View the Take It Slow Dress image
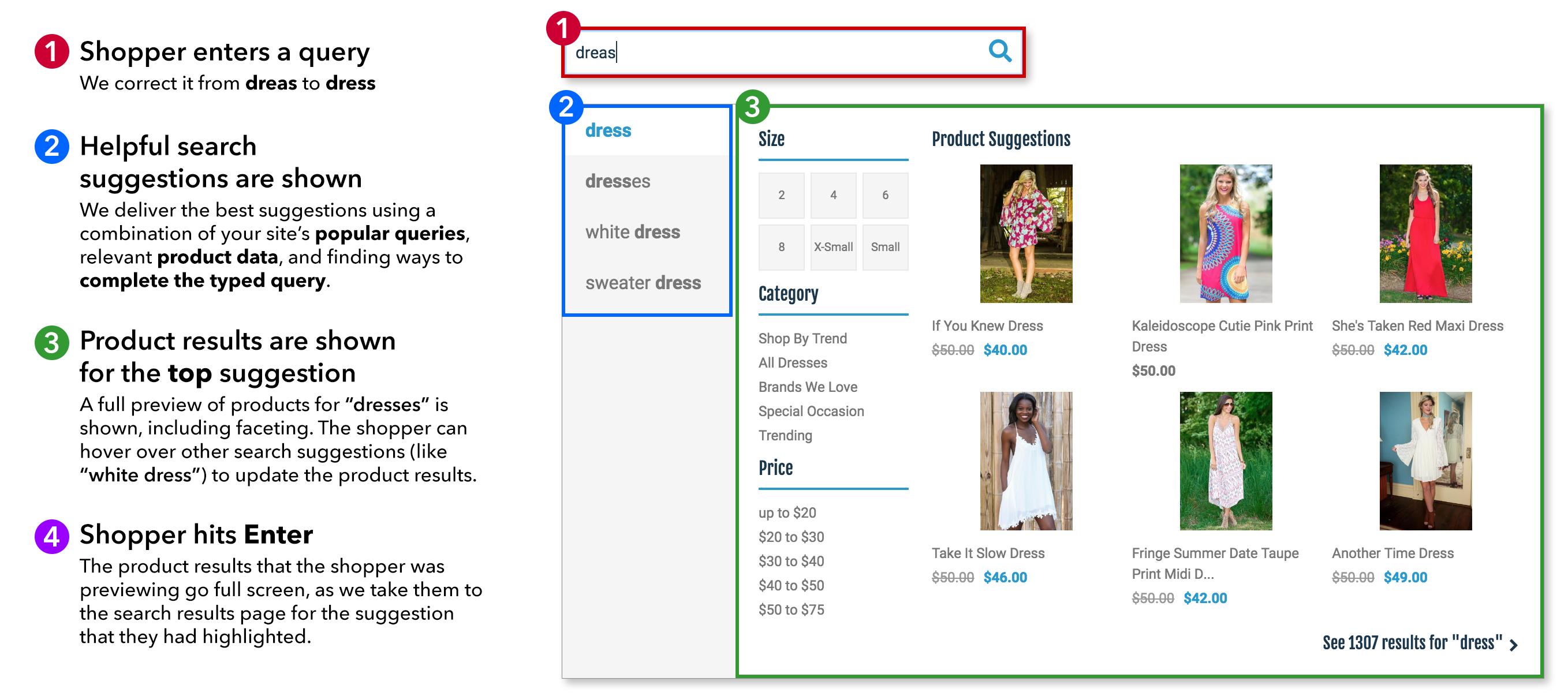The width and height of the screenshot is (1568, 696). (1026, 461)
